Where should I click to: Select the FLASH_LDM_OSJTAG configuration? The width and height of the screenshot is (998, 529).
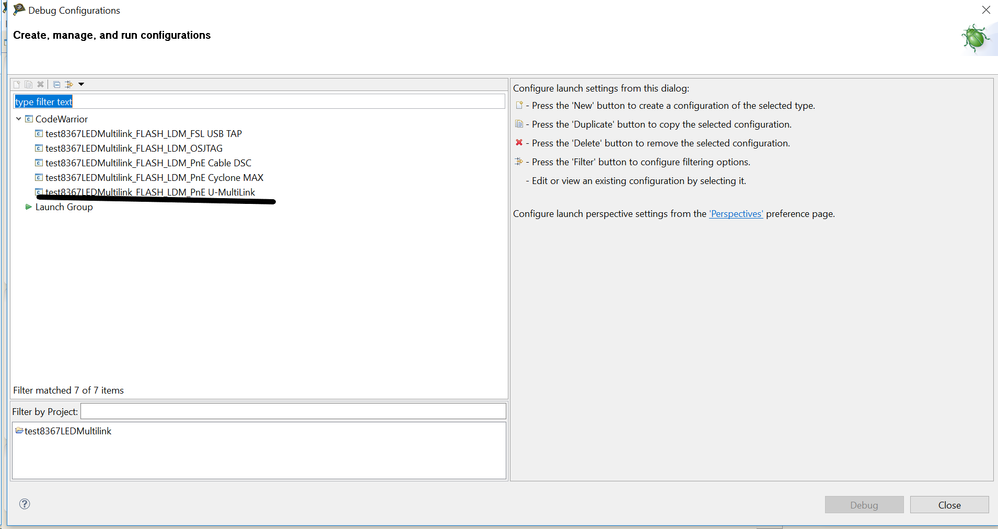pos(134,148)
